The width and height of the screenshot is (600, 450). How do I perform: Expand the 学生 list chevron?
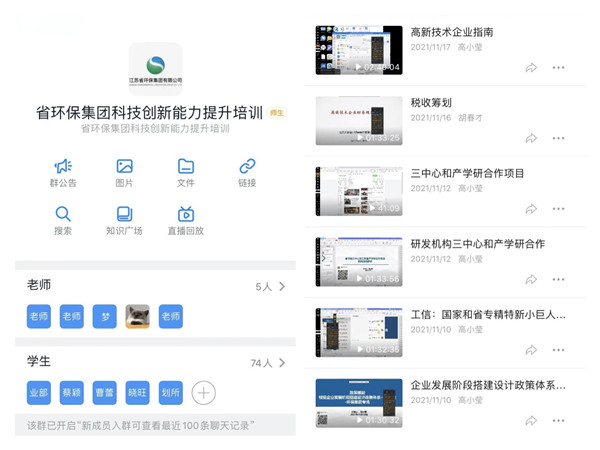282,363
